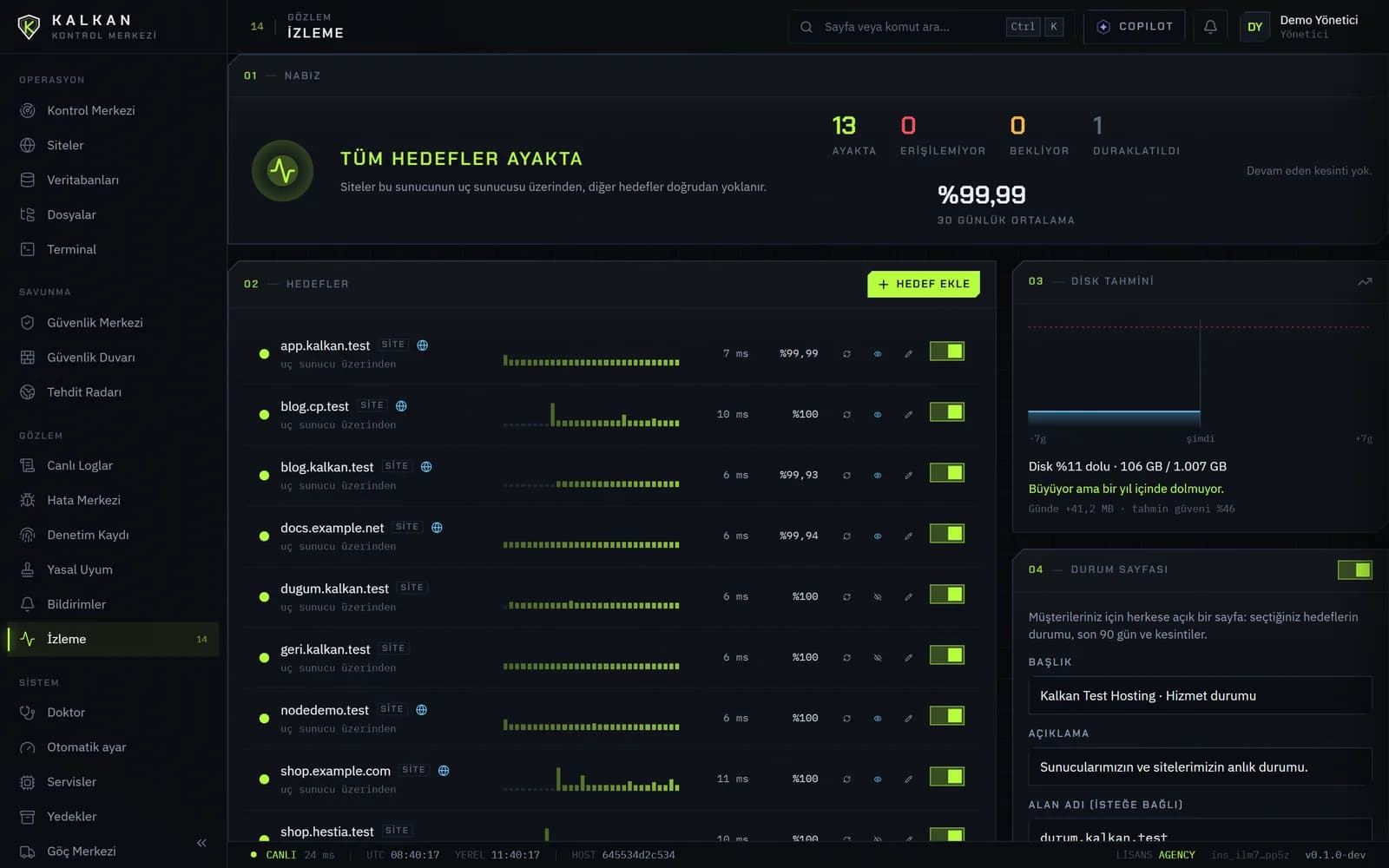1389x868 pixels.
Task: Click the globe icon beside blog.kalkan.test
Action: pos(426,466)
